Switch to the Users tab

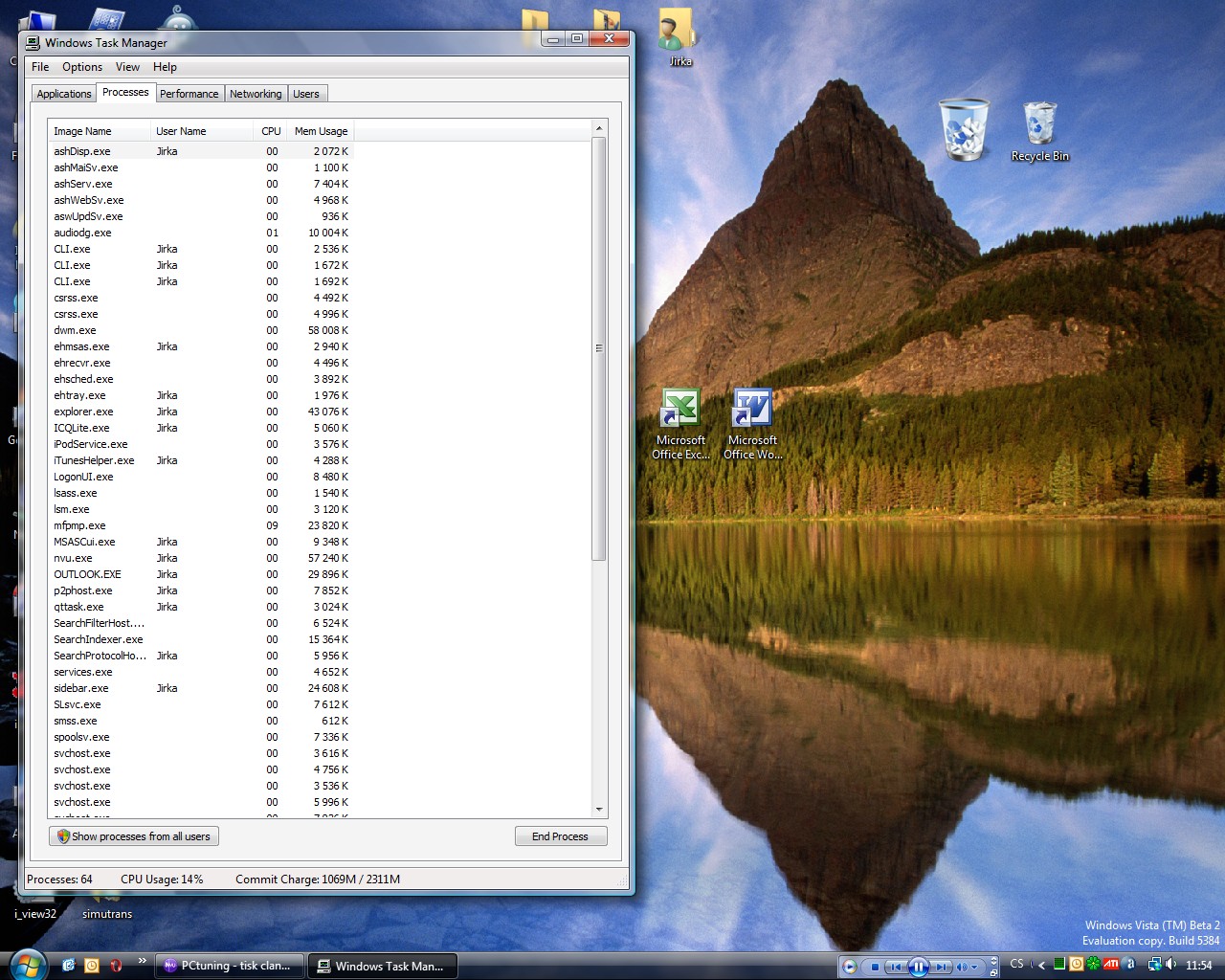306,94
